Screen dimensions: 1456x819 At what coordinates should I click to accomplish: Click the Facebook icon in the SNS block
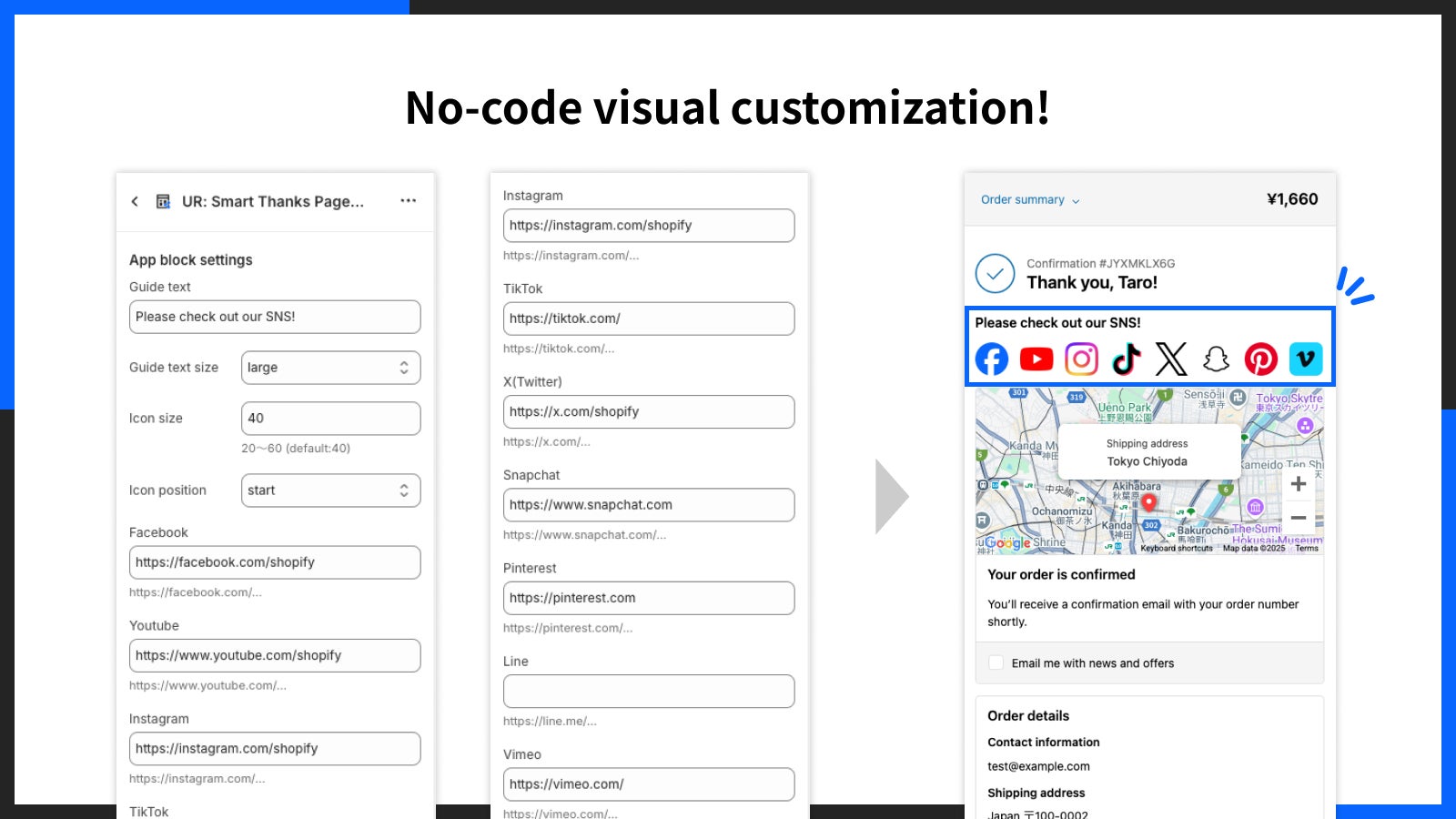[x=992, y=359]
